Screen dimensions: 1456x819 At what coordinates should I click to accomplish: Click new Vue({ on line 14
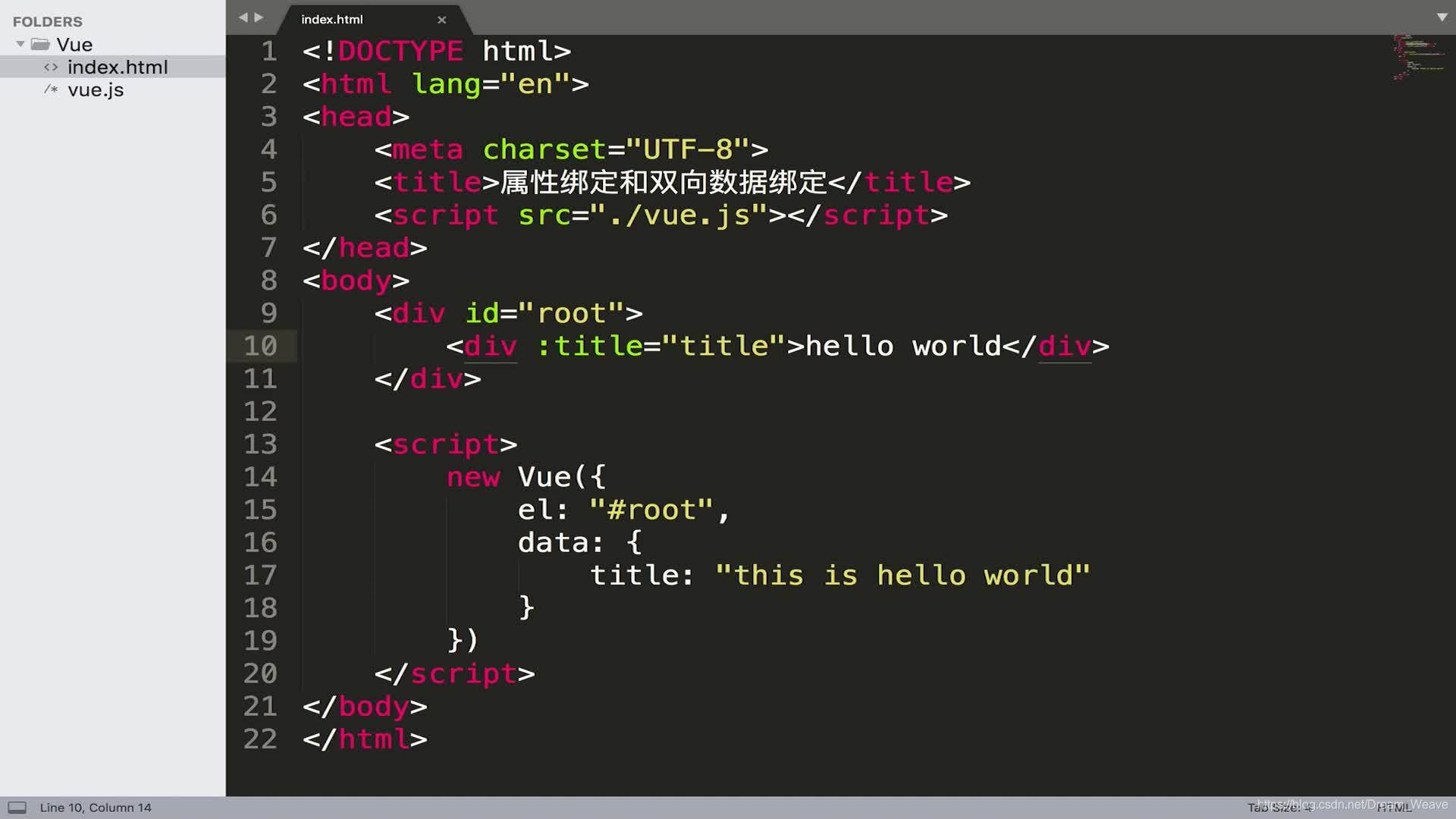[526, 477]
